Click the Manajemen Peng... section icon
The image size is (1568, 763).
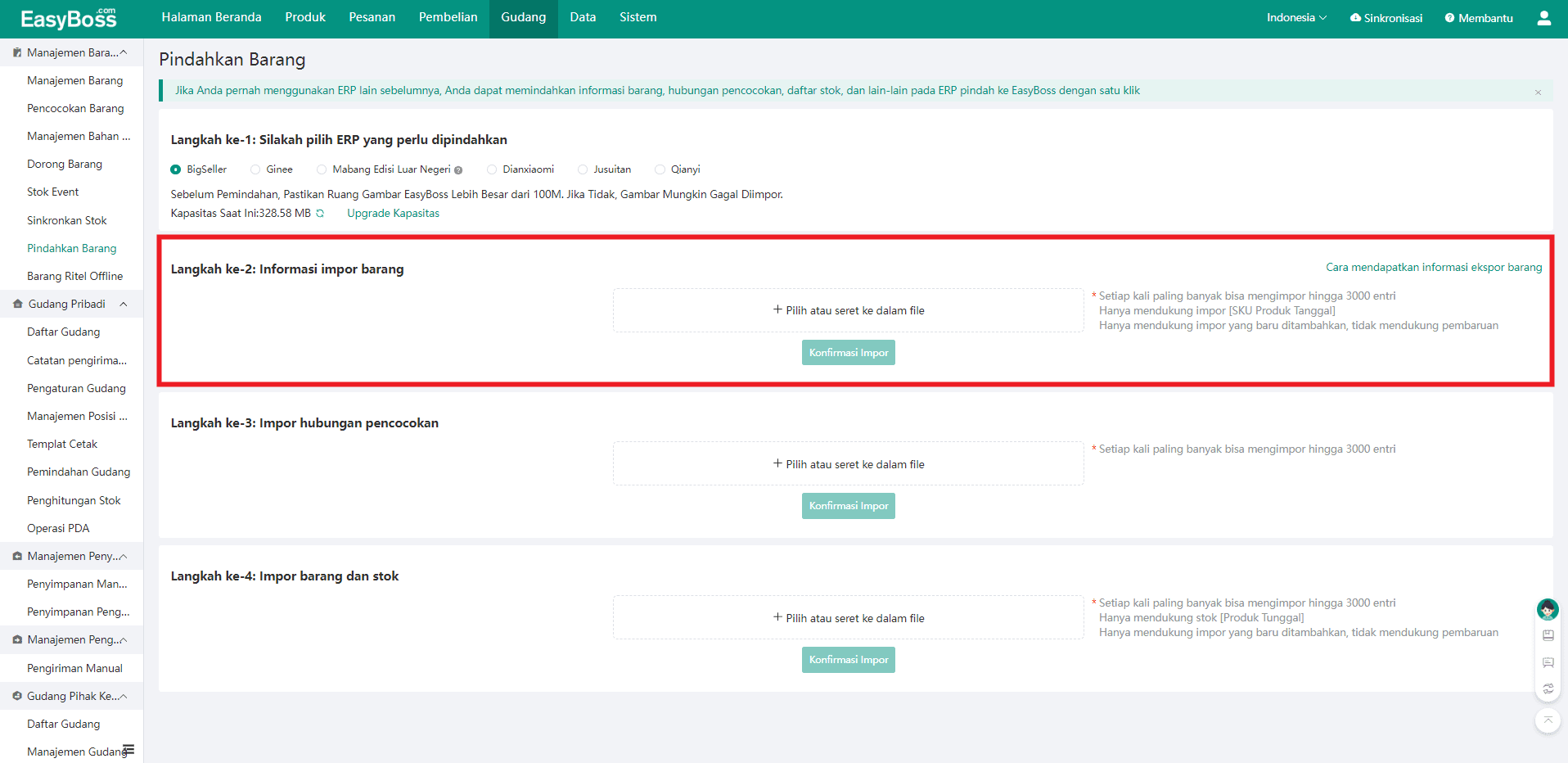click(x=17, y=639)
